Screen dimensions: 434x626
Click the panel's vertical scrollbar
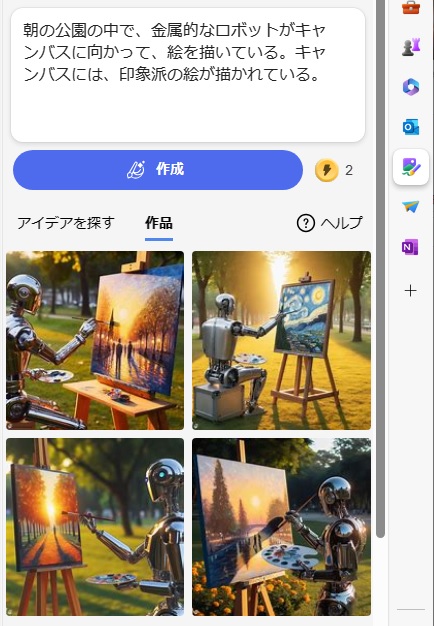380,267
